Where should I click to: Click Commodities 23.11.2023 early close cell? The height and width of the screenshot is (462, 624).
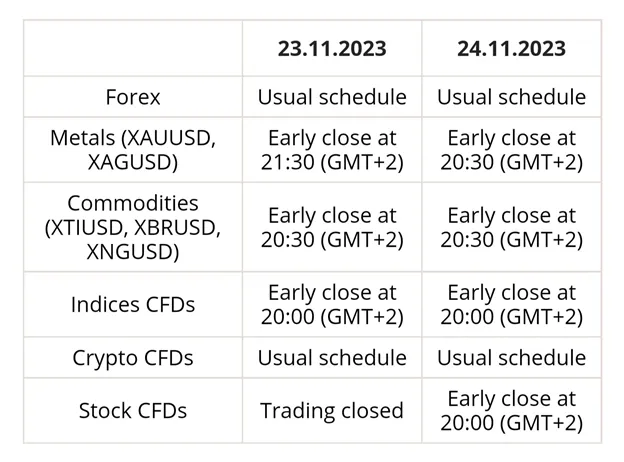pos(332,227)
